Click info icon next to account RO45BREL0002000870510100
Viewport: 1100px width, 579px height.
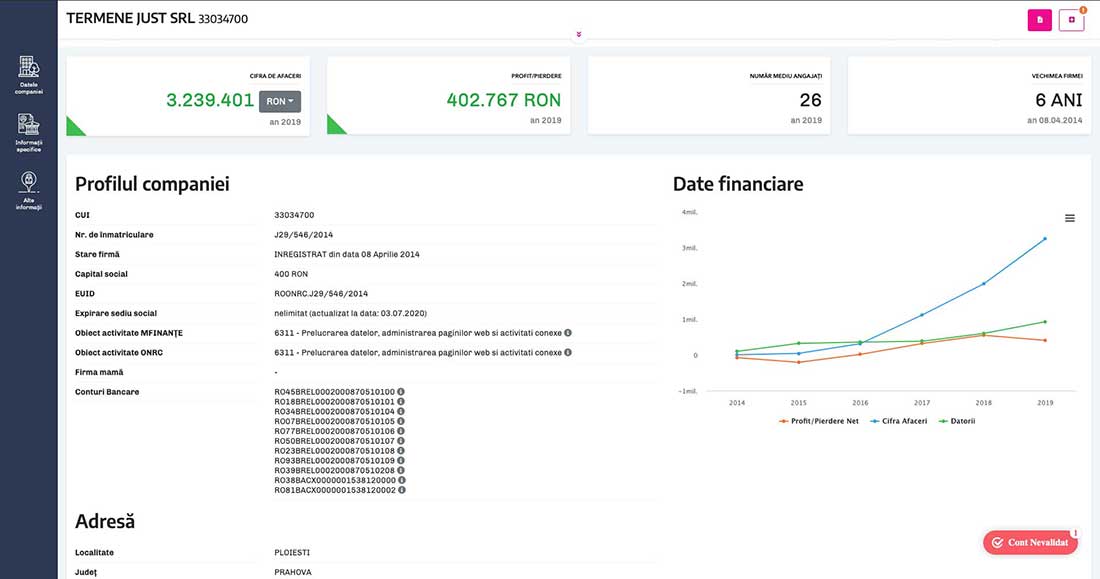(x=401, y=392)
